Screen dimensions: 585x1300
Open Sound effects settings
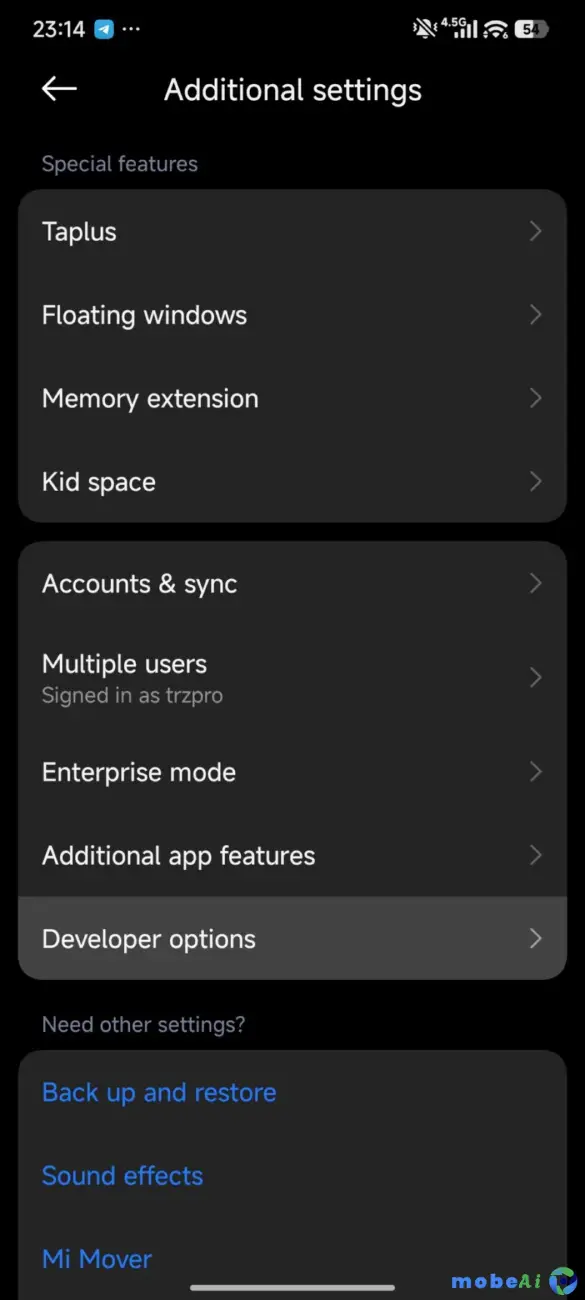[122, 1175]
